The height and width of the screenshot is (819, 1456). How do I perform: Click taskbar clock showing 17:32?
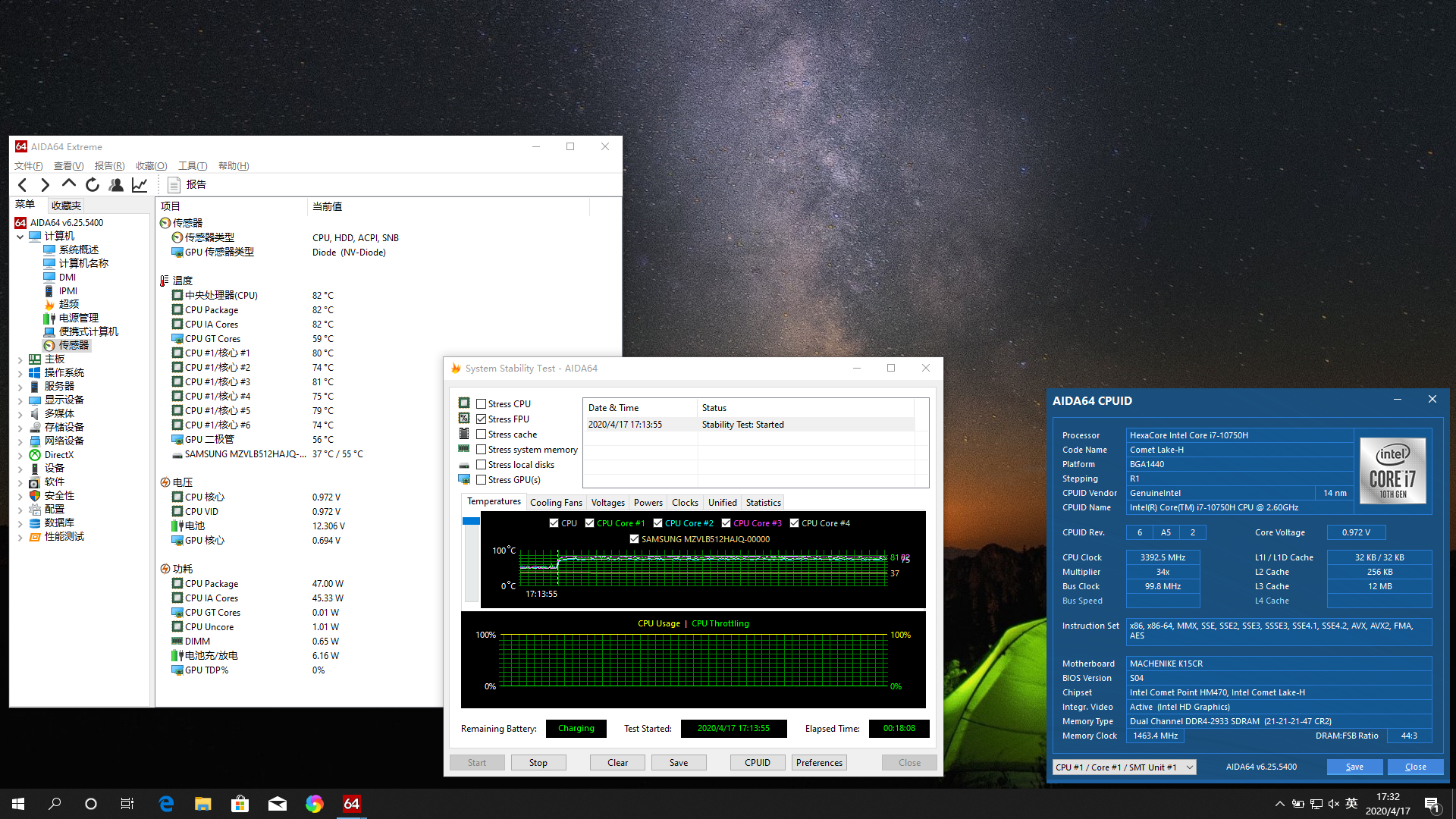tap(1388, 804)
